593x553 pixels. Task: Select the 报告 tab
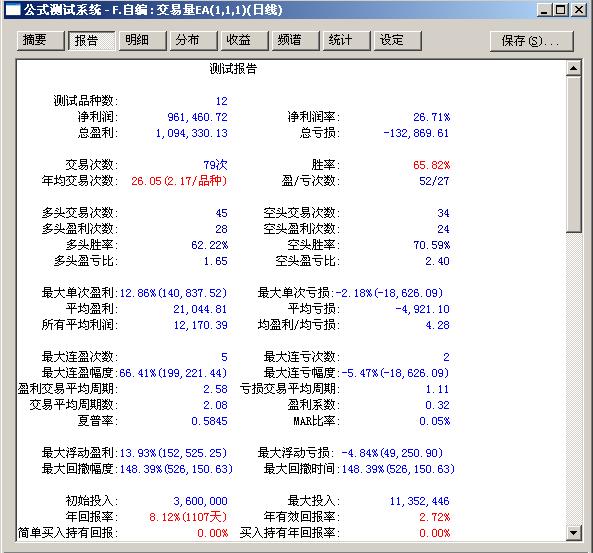click(92, 40)
